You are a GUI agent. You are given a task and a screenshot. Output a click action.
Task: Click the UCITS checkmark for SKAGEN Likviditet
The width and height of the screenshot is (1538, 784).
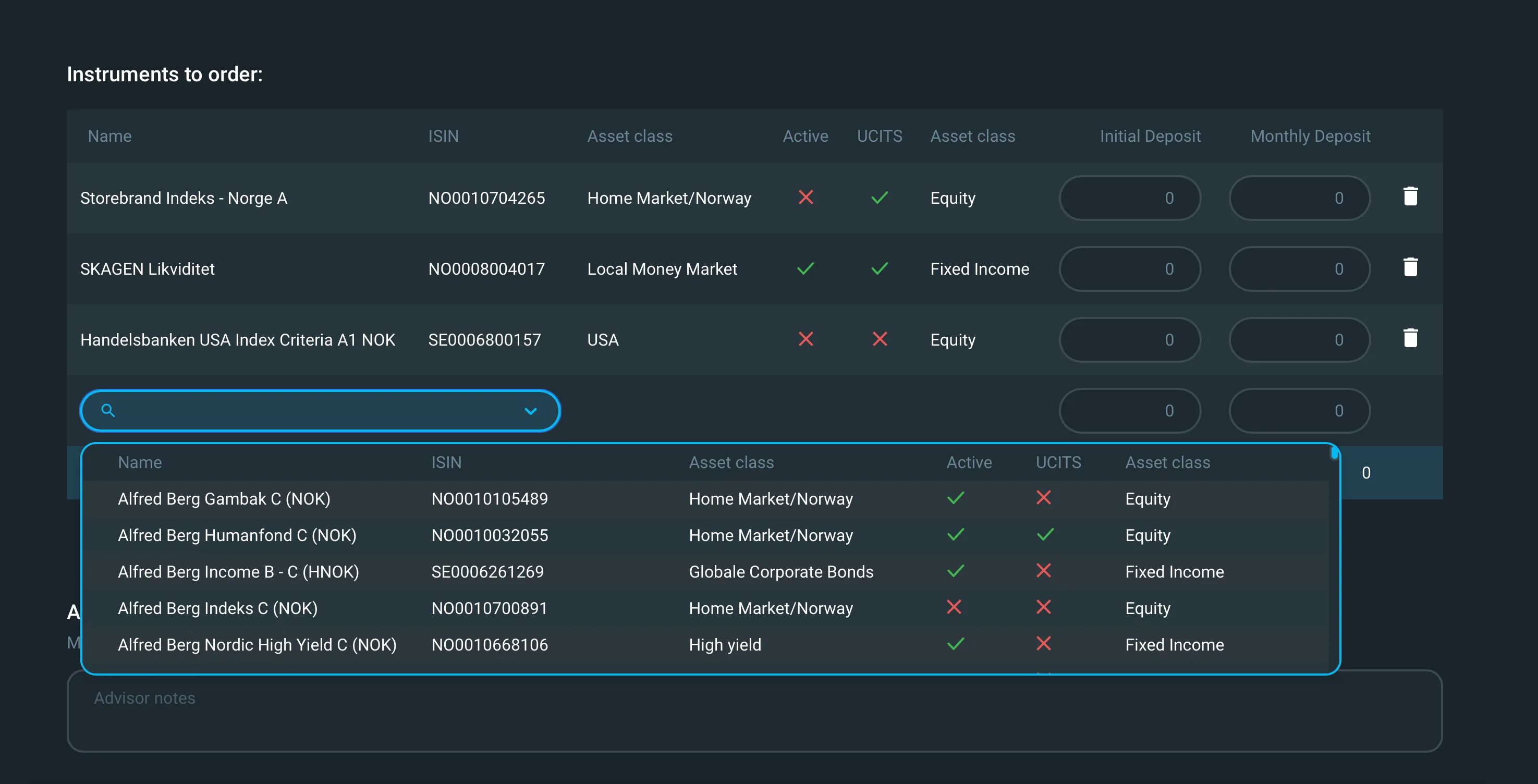click(x=880, y=268)
